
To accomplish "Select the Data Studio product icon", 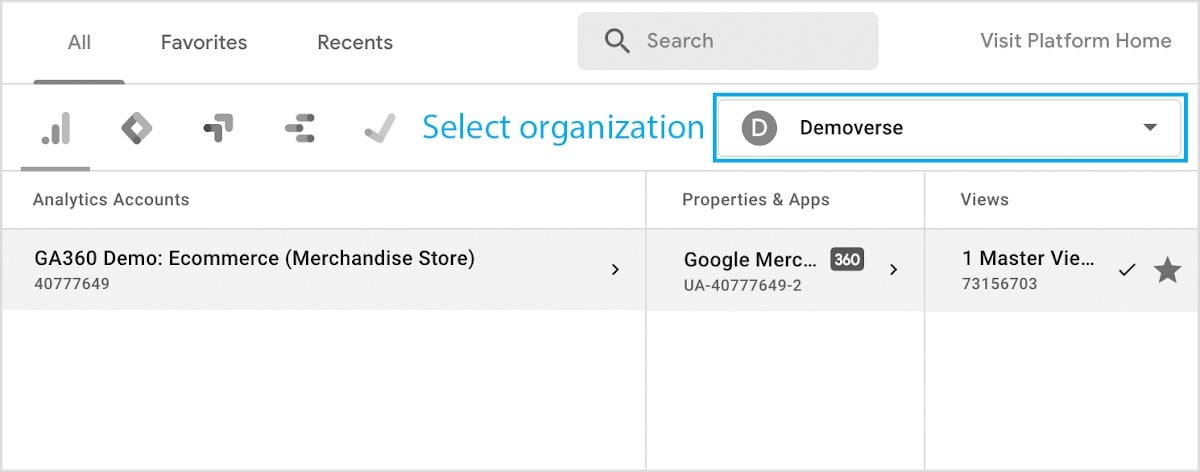I will [299, 129].
